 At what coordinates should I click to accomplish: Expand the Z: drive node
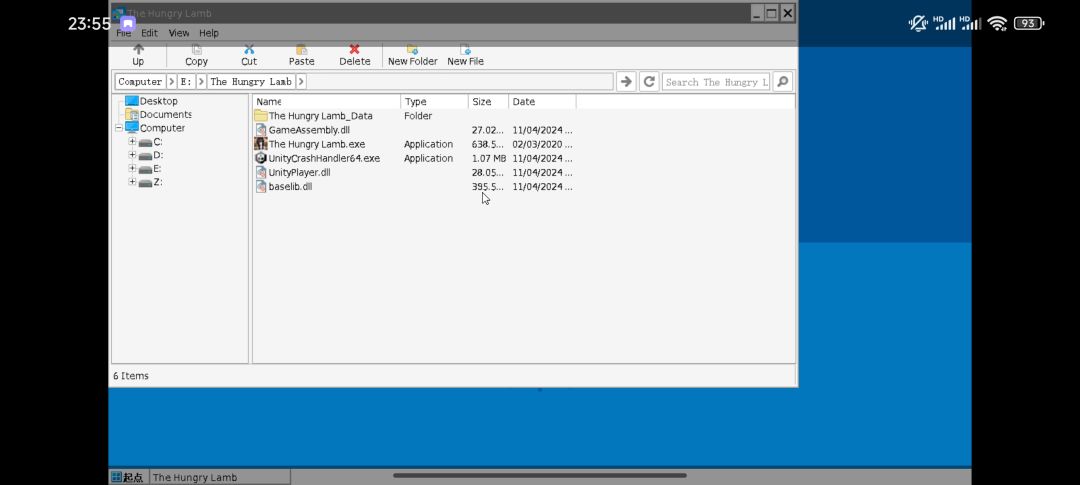pos(132,182)
